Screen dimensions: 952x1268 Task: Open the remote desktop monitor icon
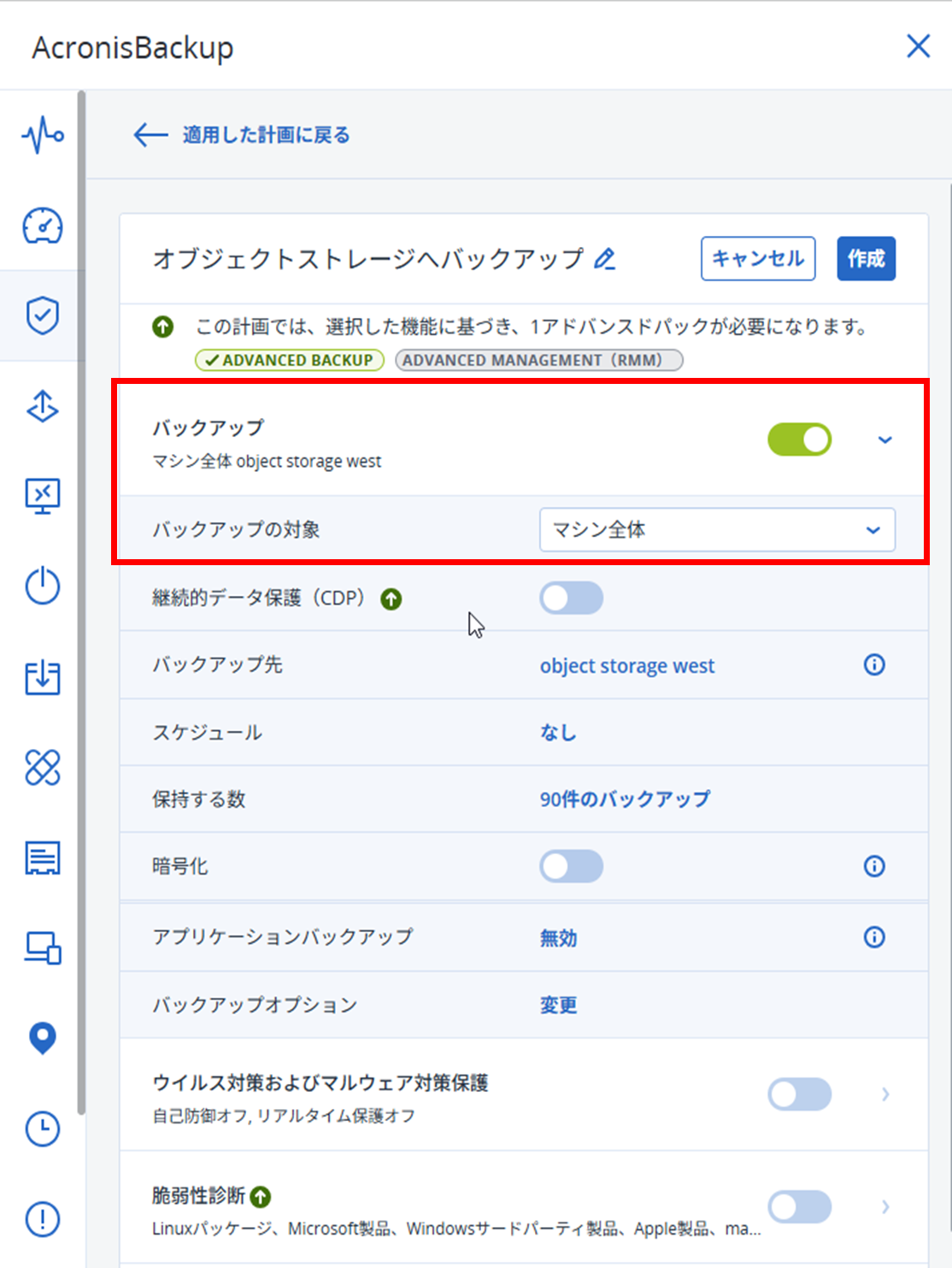(x=42, y=495)
